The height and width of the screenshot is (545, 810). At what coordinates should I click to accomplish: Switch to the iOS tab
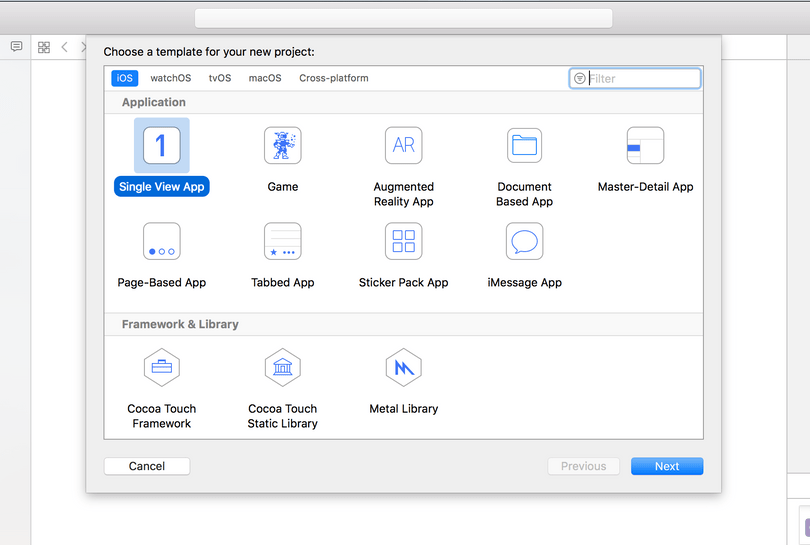[x=124, y=78]
